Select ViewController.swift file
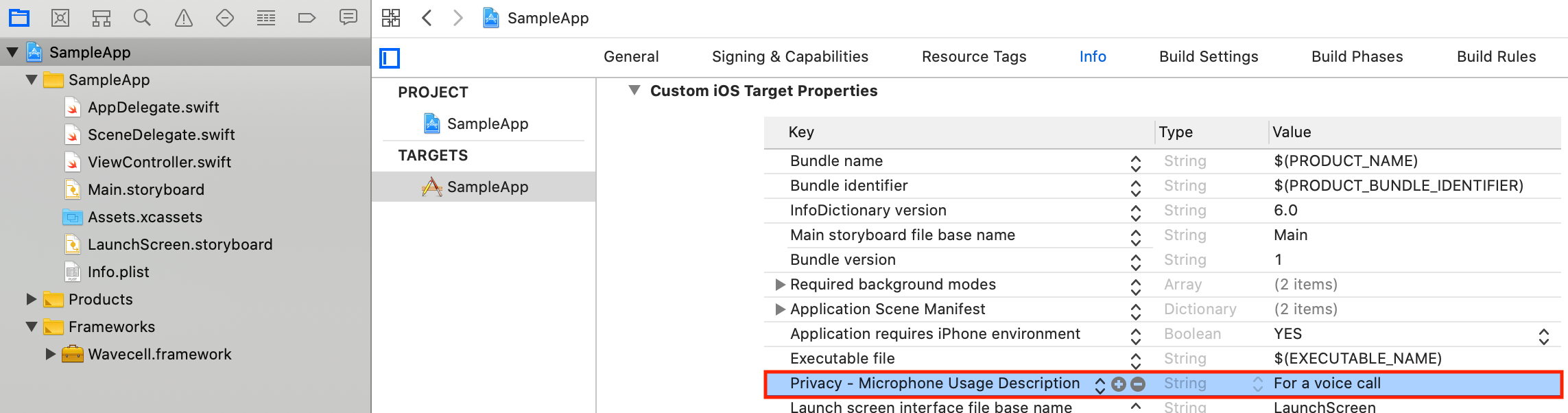The image size is (1568, 413). click(x=159, y=162)
